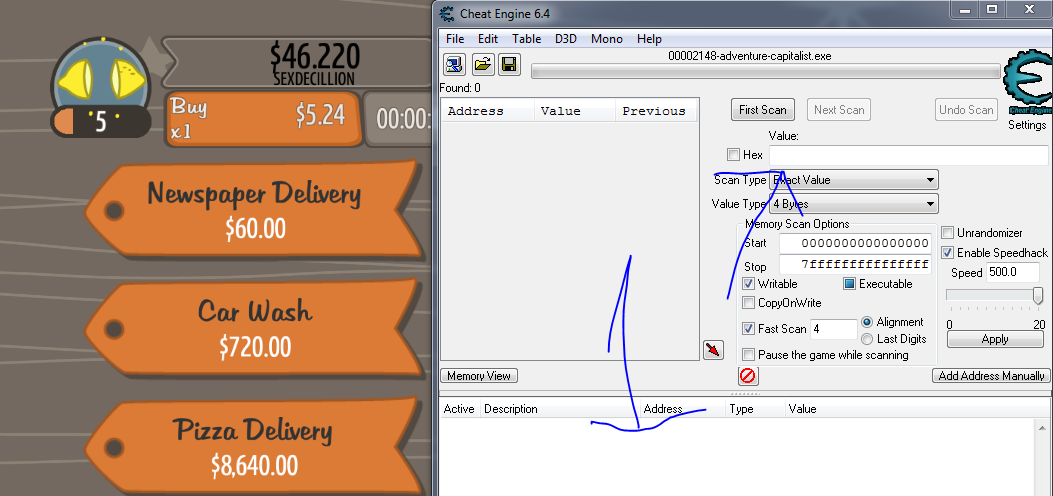Open the Value Type dropdown
This screenshot has width=1053, height=496.
[x=854, y=203]
